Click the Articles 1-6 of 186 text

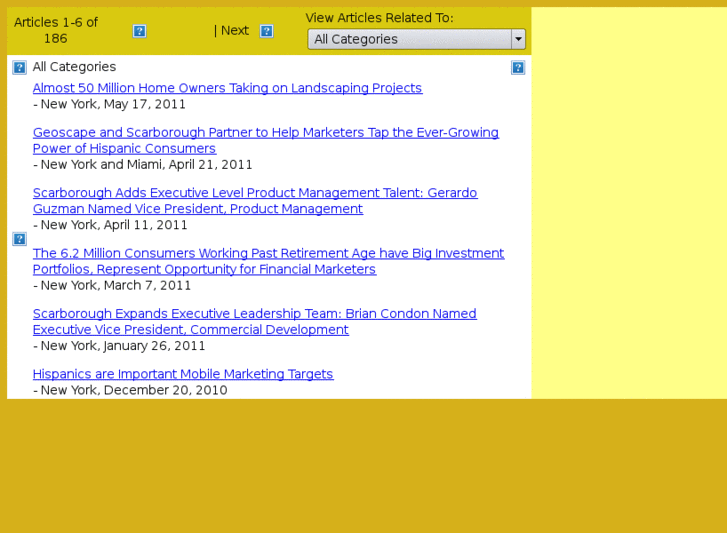point(56,31)
